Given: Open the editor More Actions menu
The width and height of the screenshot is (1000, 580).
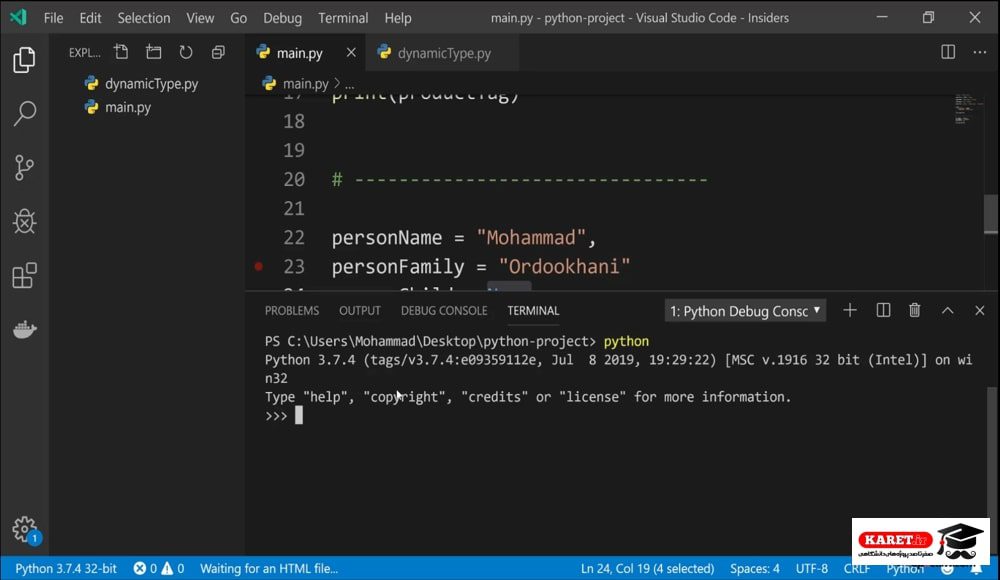Looking at the screenshot, I should point(980,52).
